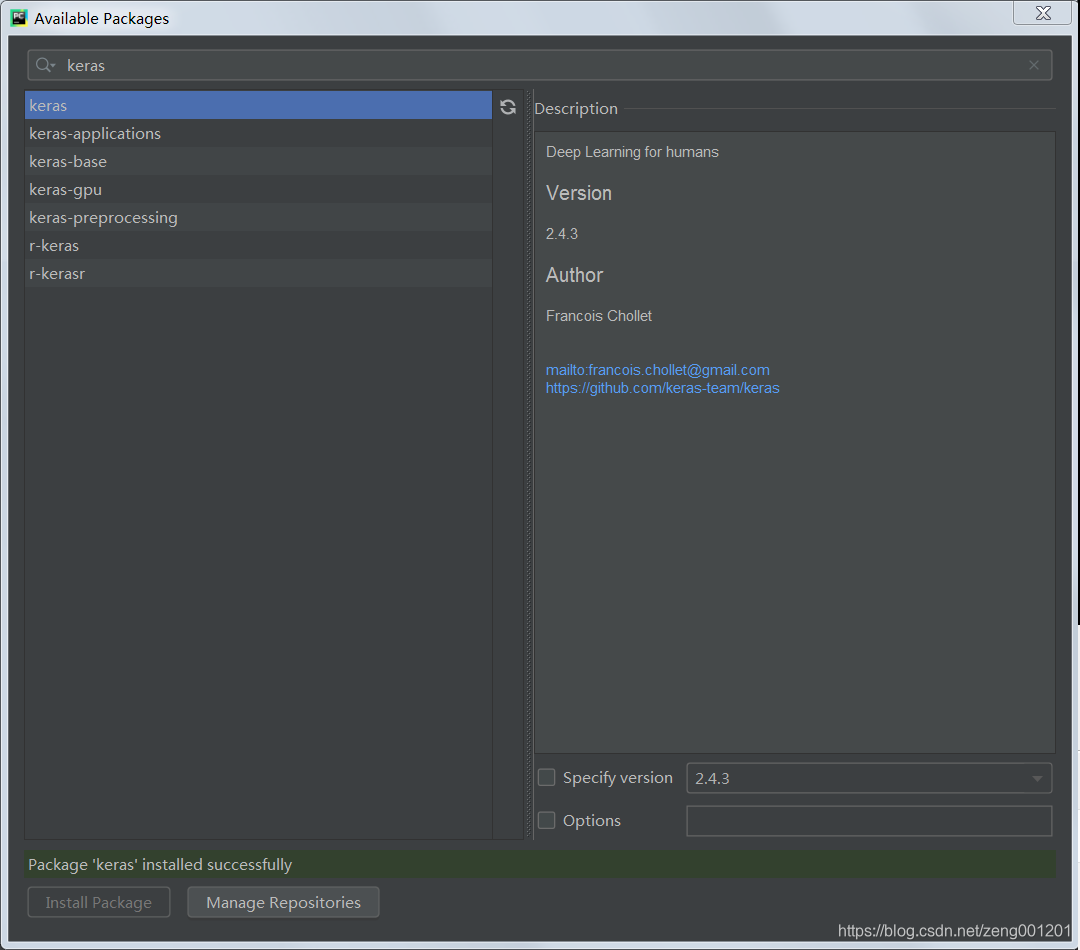Click the PyCharm icon in title bar
This screenshot has height=950, width=1080.
[19, 18]
